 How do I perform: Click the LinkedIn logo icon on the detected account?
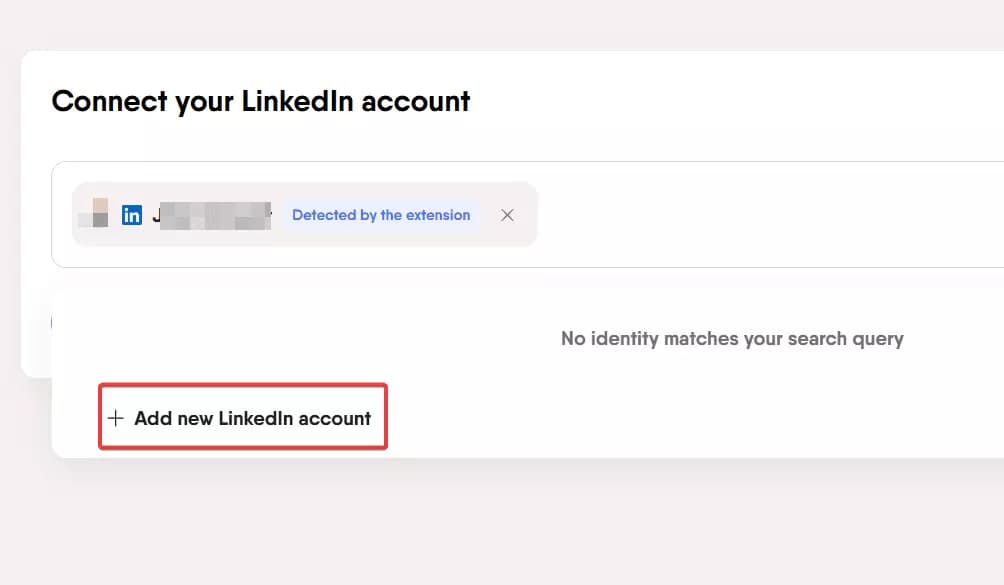pyautogui.click(x=131, y=214)
